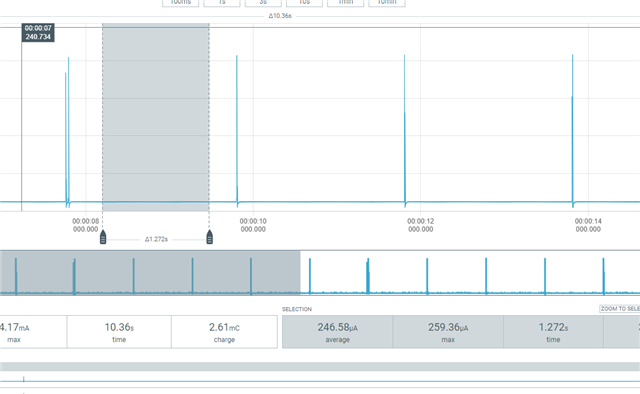640x394 pixels.
Task: Click the current spike near 00:00:10
Action: coord(237,129)
